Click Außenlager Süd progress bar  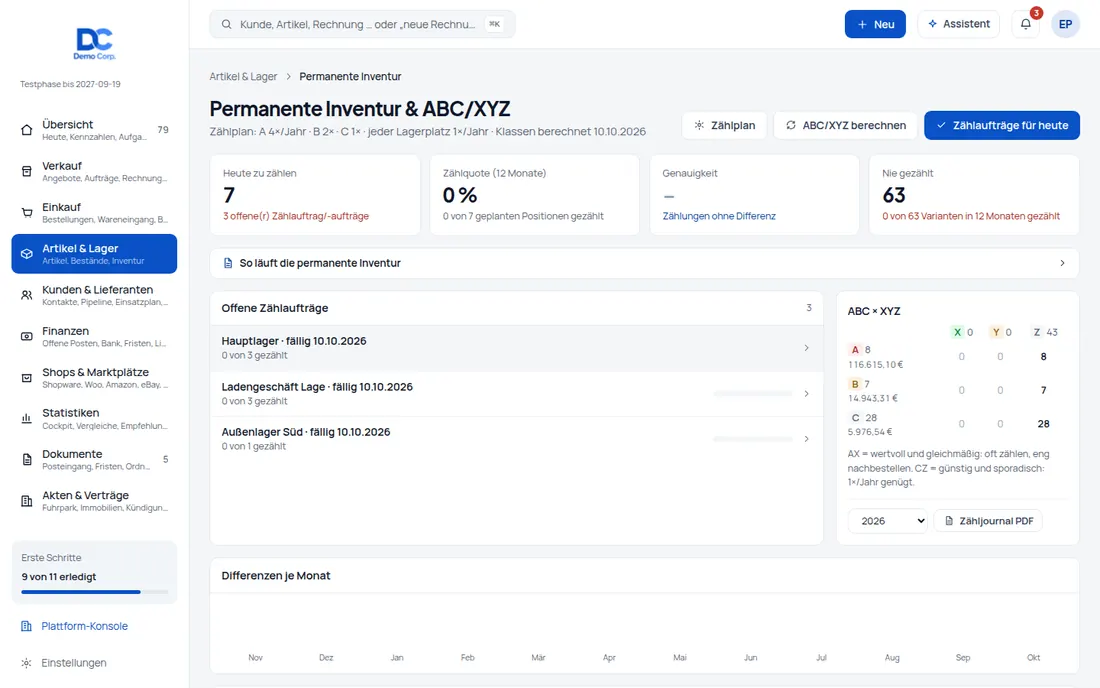pyautogui.click(x=753, y=439)
